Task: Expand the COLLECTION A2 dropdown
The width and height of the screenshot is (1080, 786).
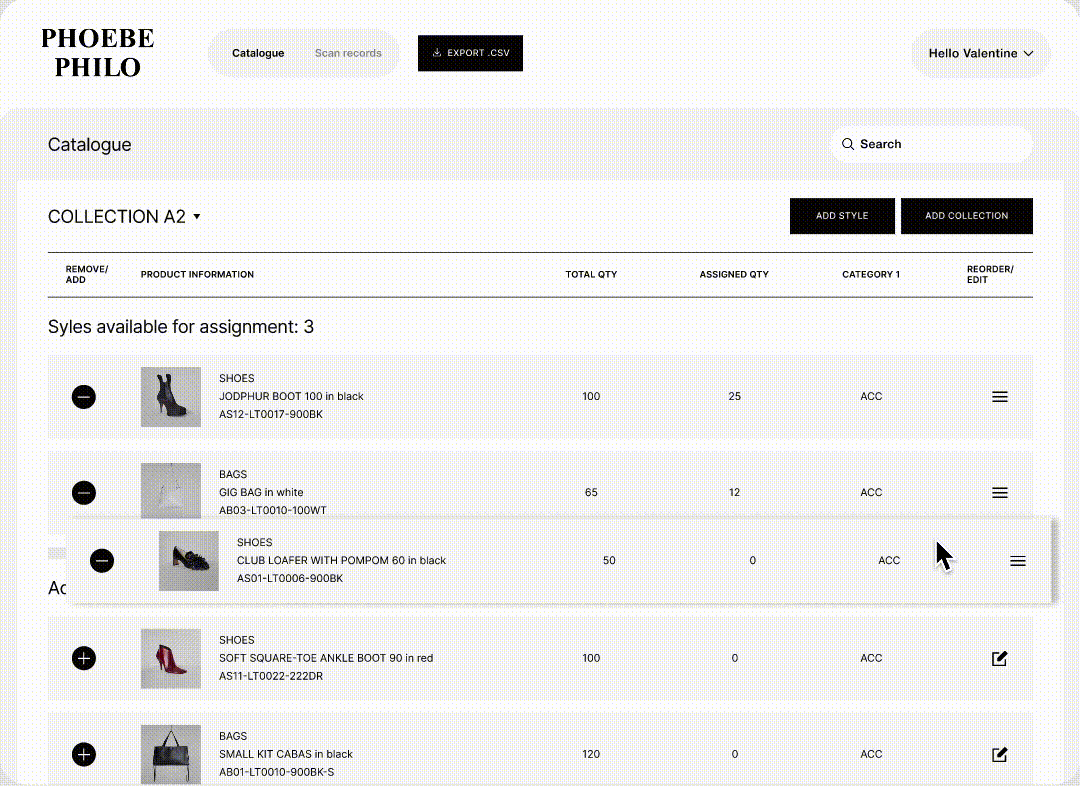Action: coord(197,216)
